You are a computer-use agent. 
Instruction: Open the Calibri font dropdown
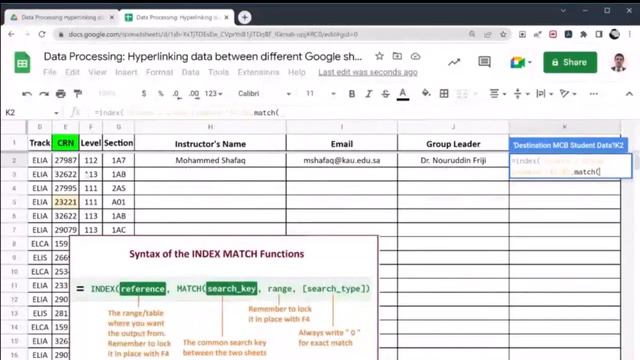(264, 94)
